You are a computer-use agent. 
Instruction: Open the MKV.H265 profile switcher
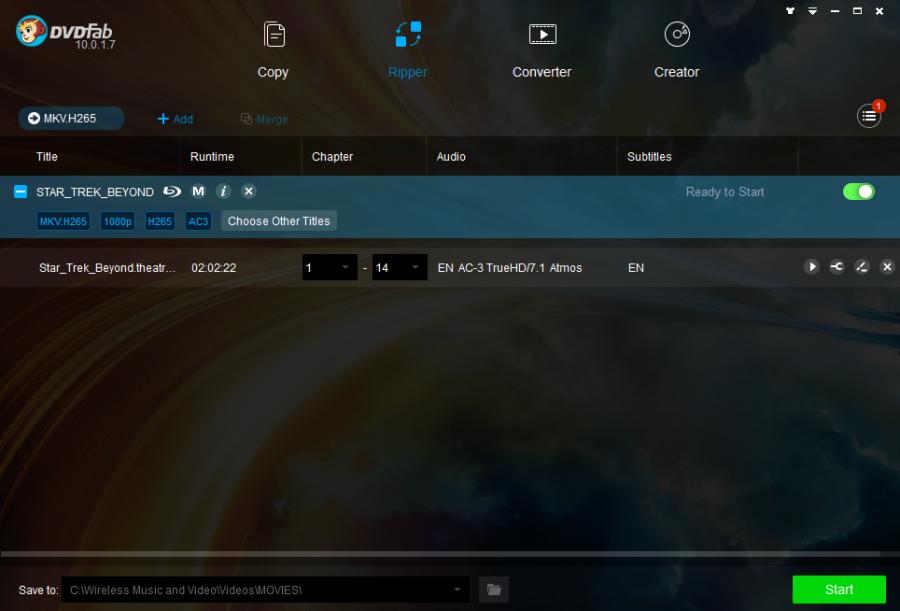71,118
